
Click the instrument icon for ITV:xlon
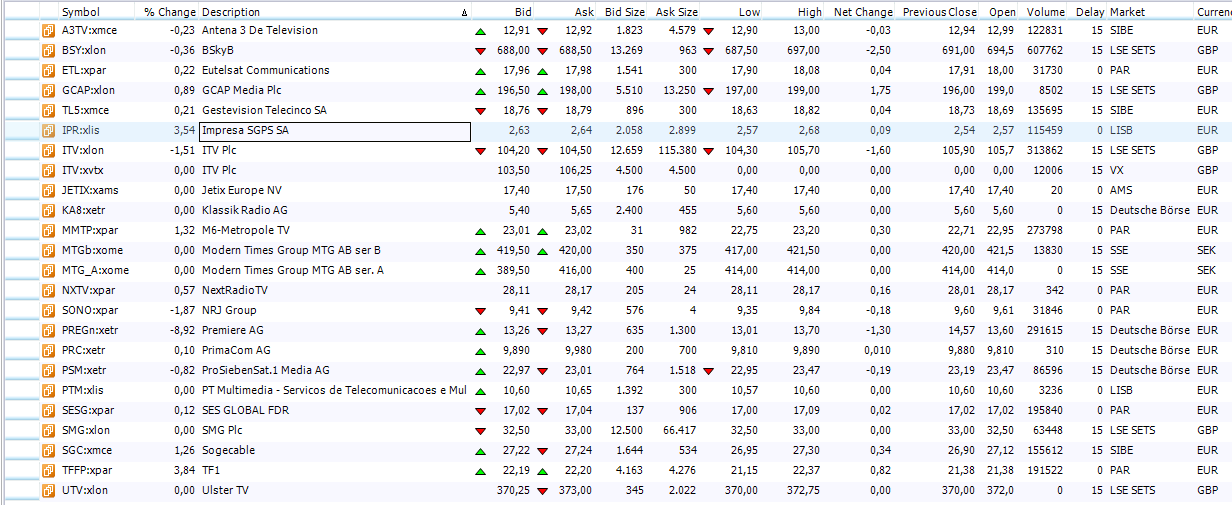pos(48,150)
